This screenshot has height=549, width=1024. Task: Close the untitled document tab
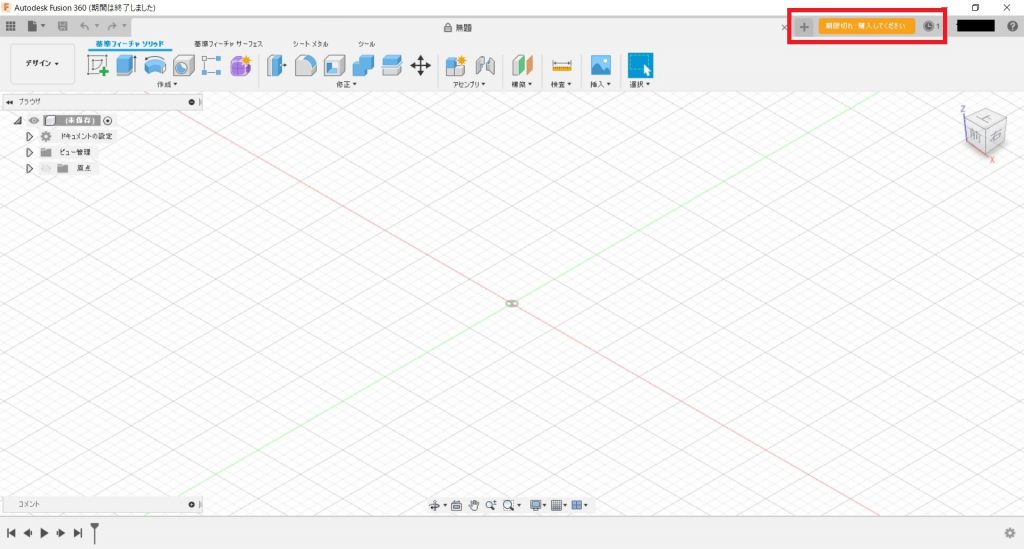[x=784, y=27]
